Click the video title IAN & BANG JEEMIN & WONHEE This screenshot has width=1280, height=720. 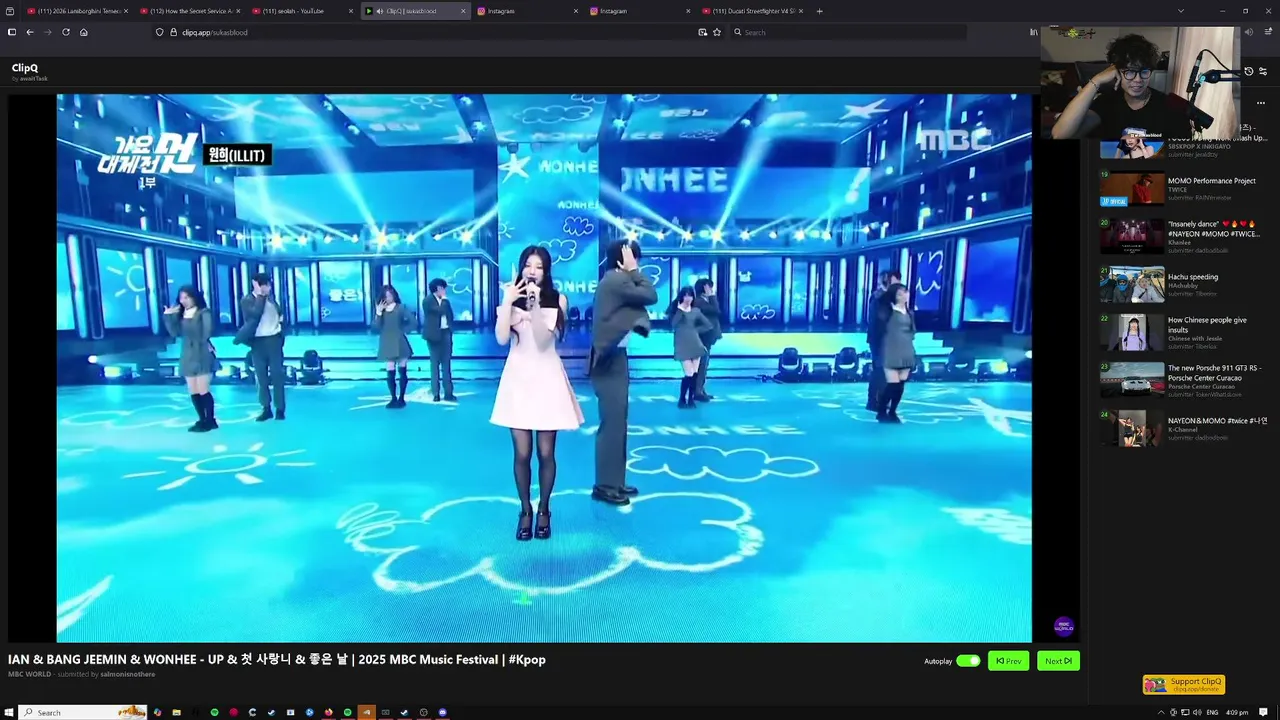277,660
